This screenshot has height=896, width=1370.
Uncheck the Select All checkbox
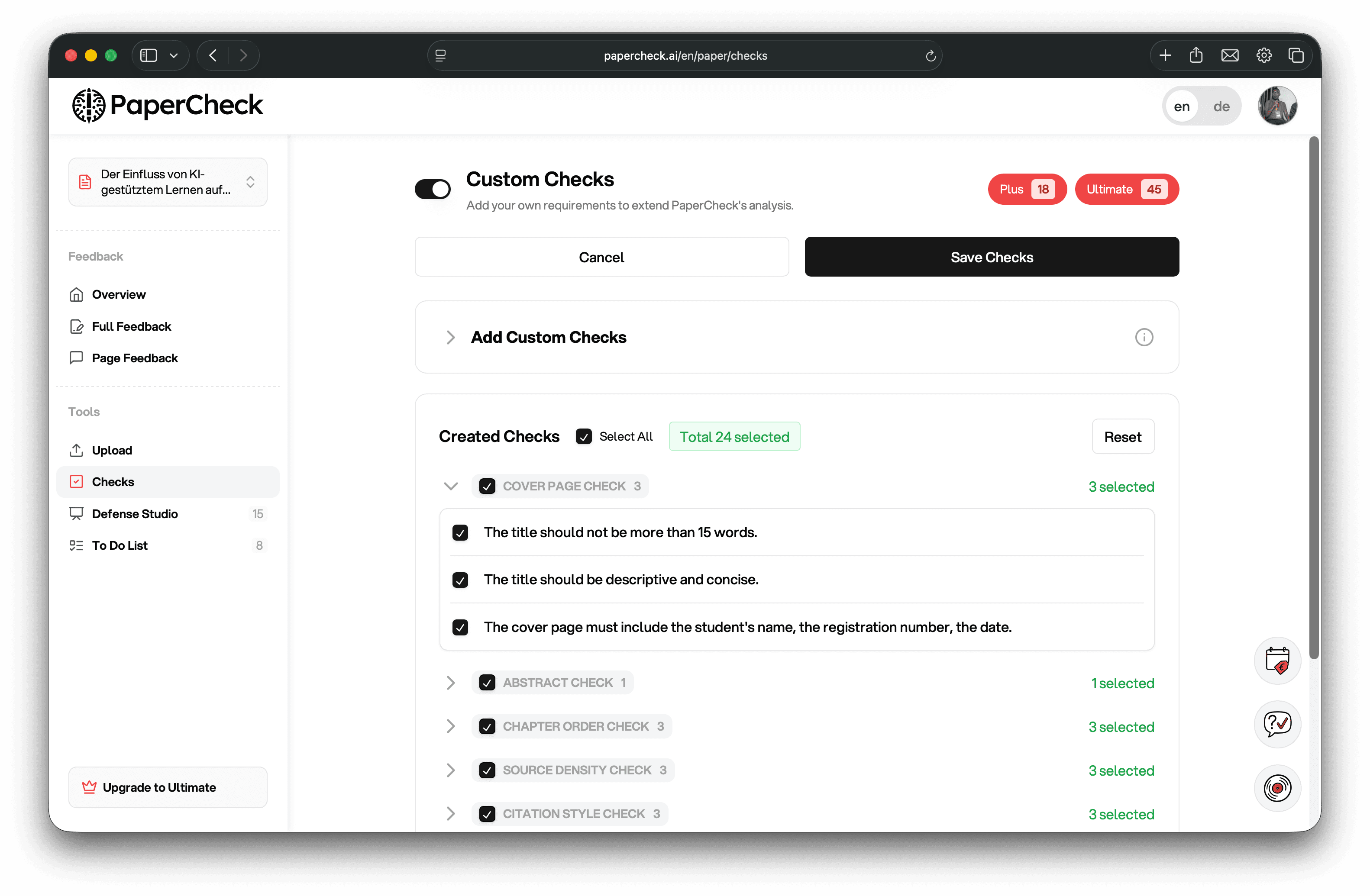(583, 437)
